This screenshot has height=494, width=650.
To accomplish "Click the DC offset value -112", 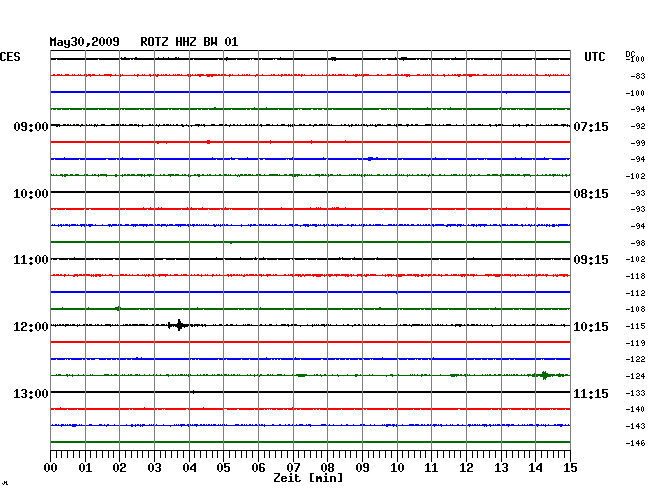I will click(x=635, y=293).
